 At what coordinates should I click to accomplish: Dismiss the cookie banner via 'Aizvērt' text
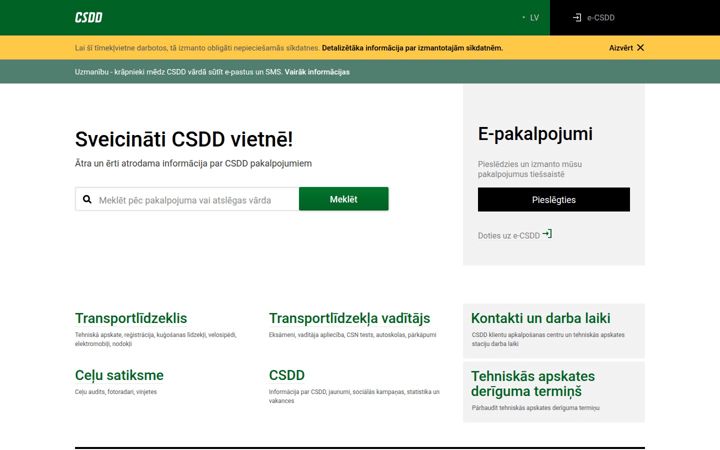pos(621,48)
